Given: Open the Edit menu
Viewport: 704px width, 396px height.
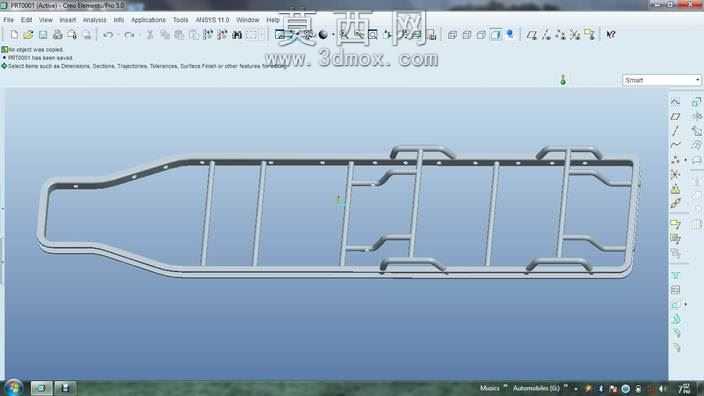Looking at the screenshot, I should click(26, 20).
